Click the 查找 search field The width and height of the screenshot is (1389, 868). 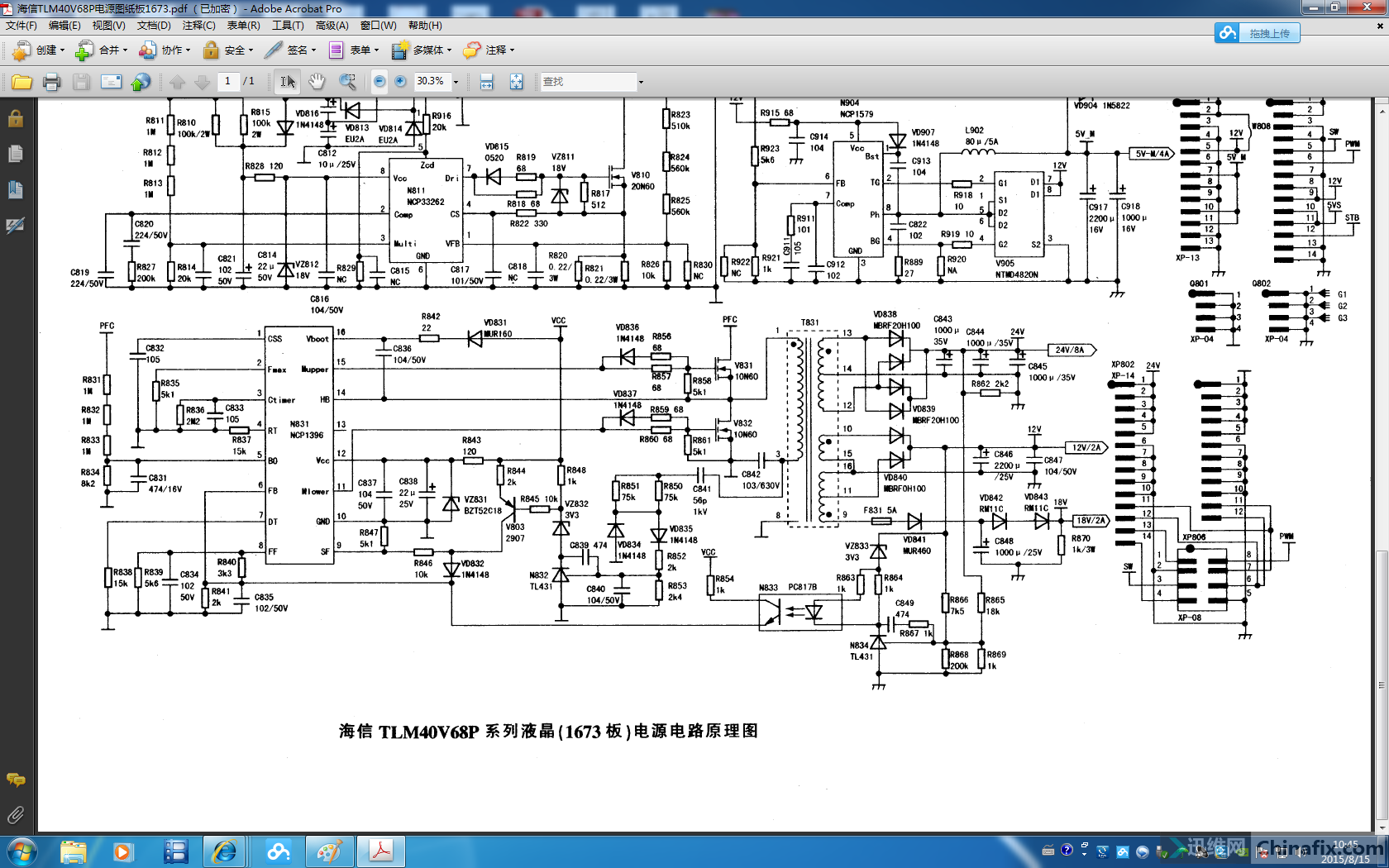(588, 82)
